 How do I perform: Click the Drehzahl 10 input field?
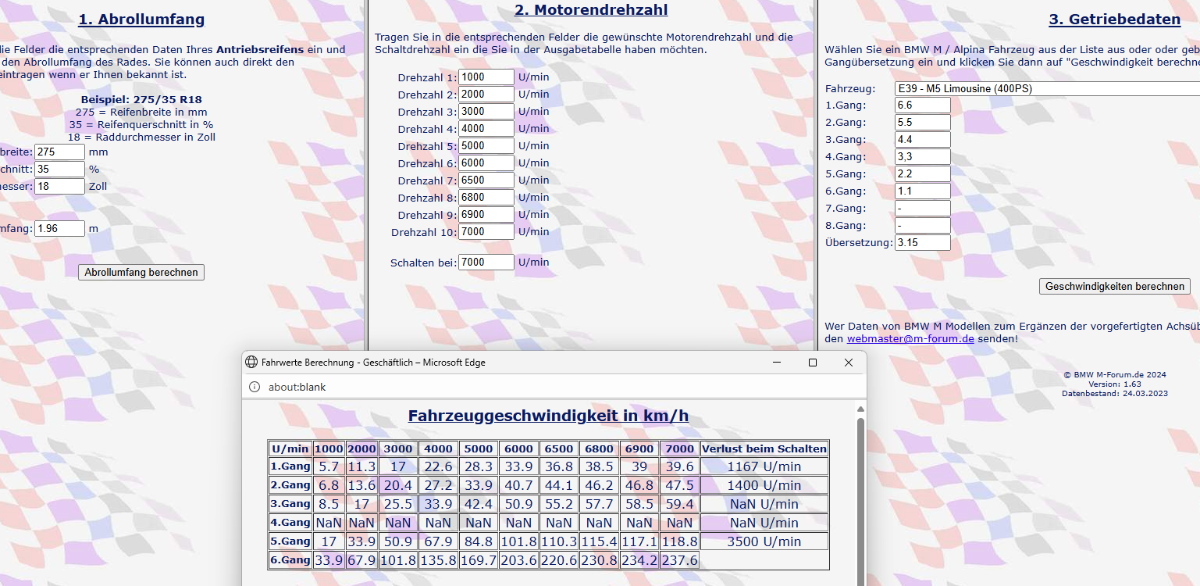[x=486, y=232]
